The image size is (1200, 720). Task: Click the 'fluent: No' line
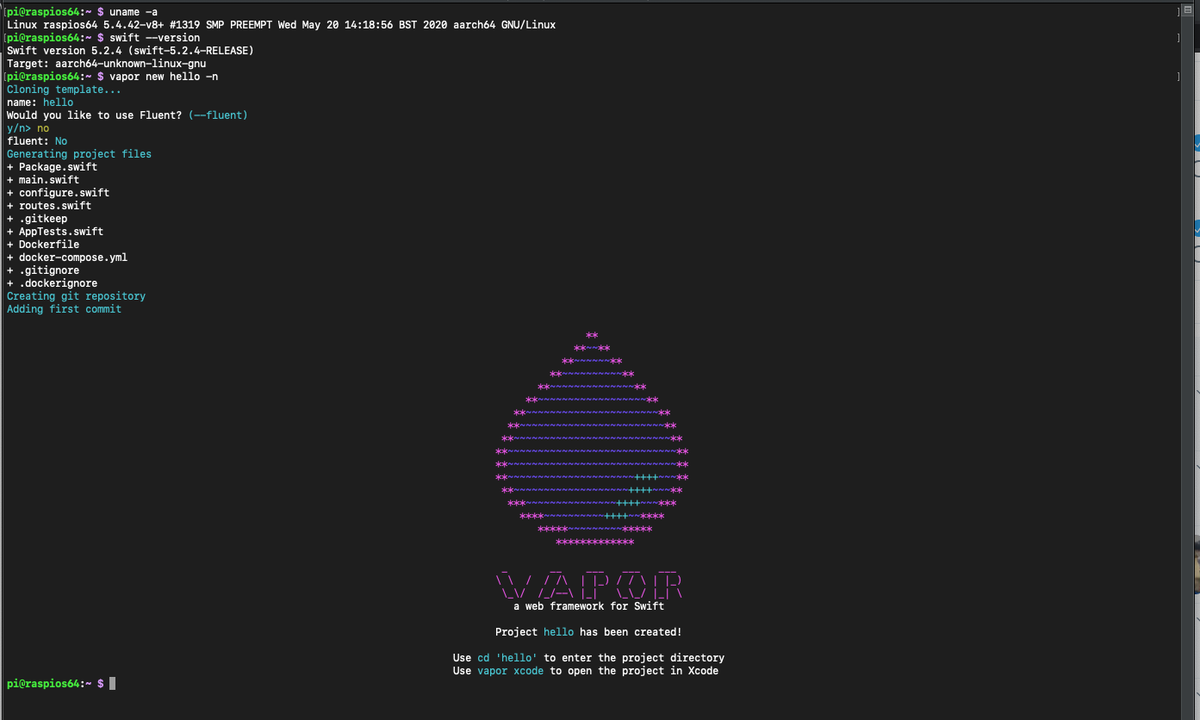point(37,141)
